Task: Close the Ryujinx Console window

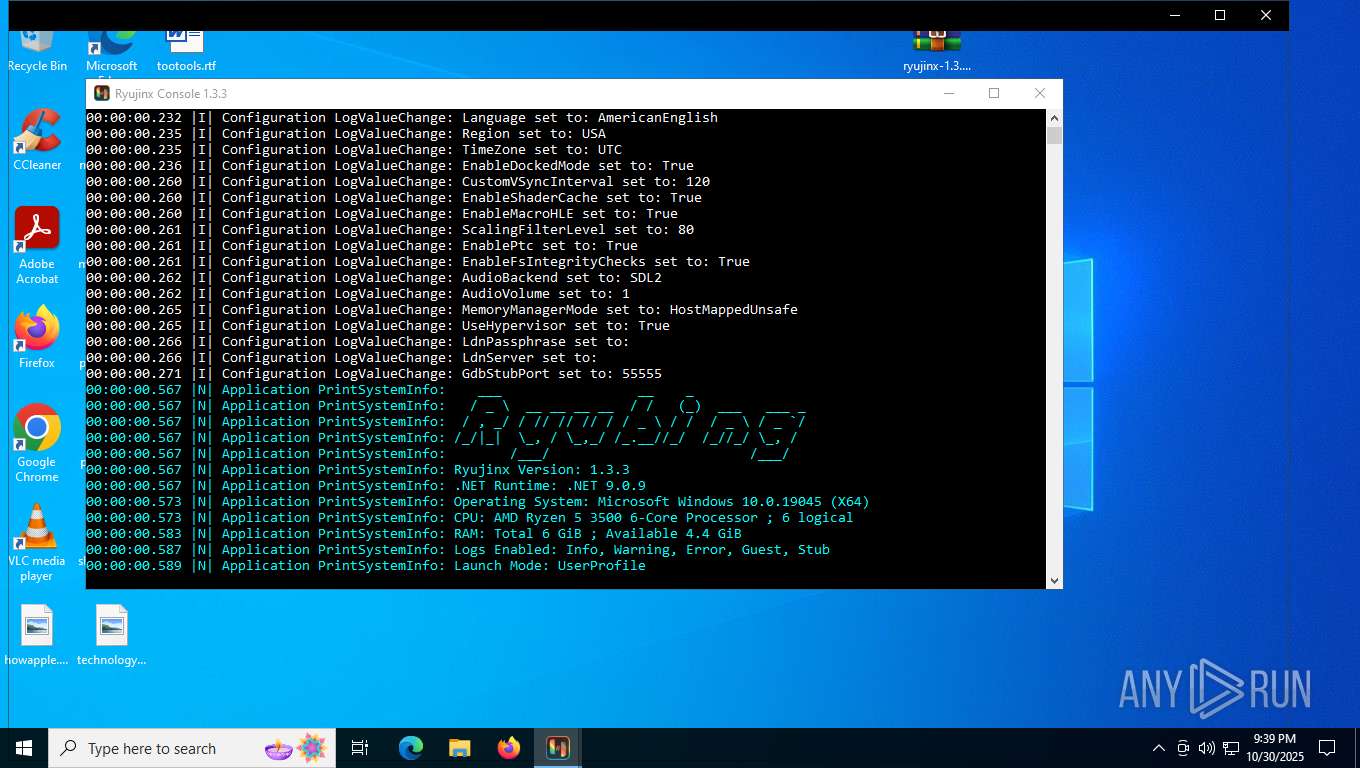Action: [x=1040, y=93]
